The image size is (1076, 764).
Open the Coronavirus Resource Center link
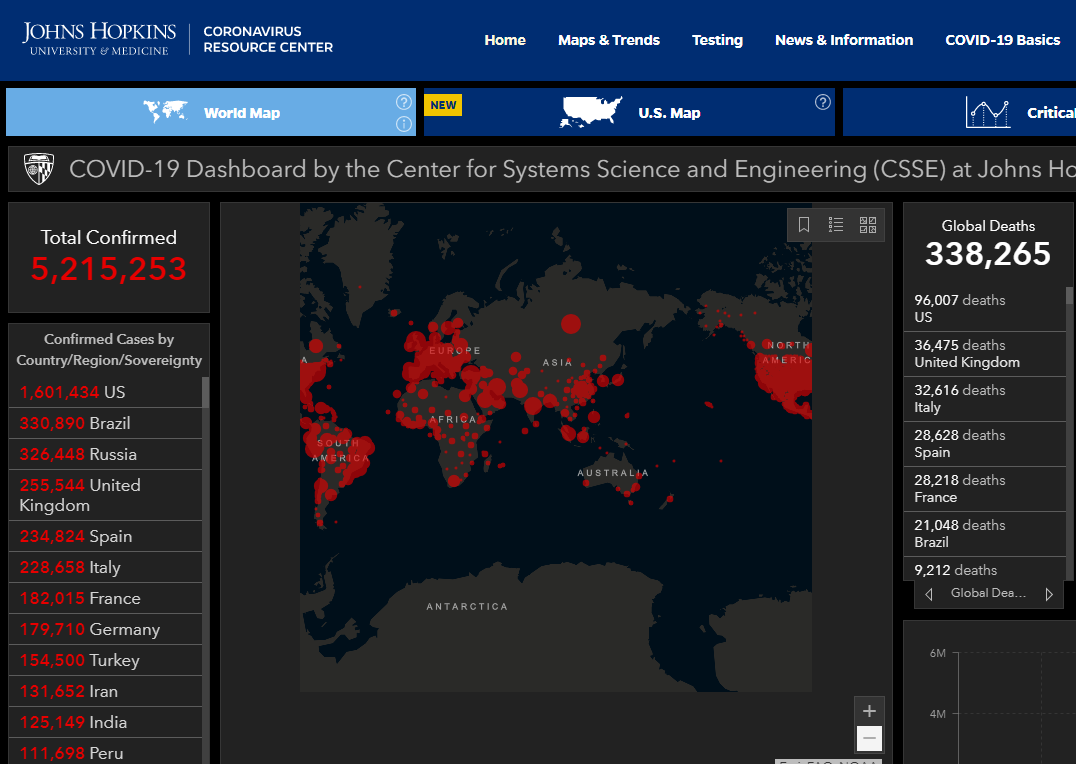click(268, 39)
